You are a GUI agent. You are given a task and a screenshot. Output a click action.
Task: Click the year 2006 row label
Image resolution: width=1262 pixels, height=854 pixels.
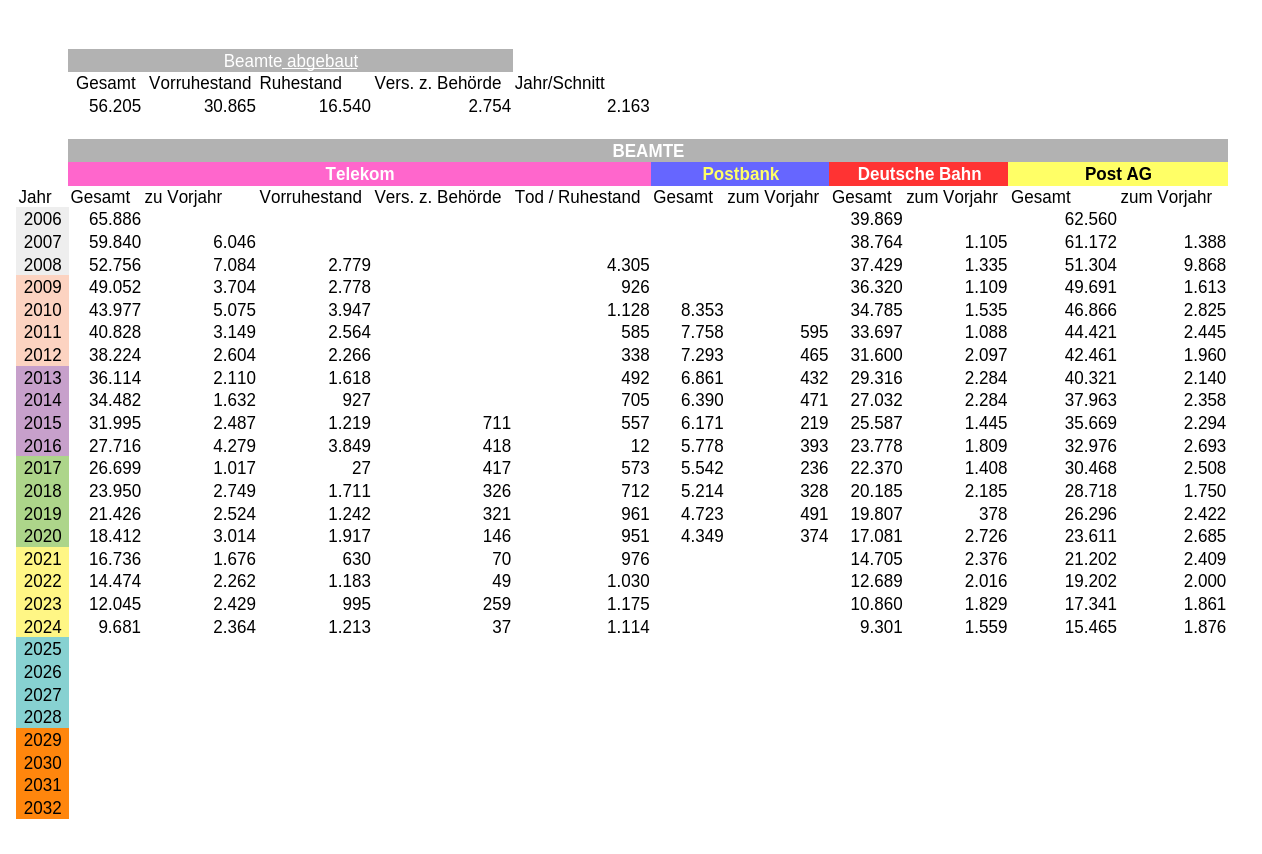coord(42,219)
